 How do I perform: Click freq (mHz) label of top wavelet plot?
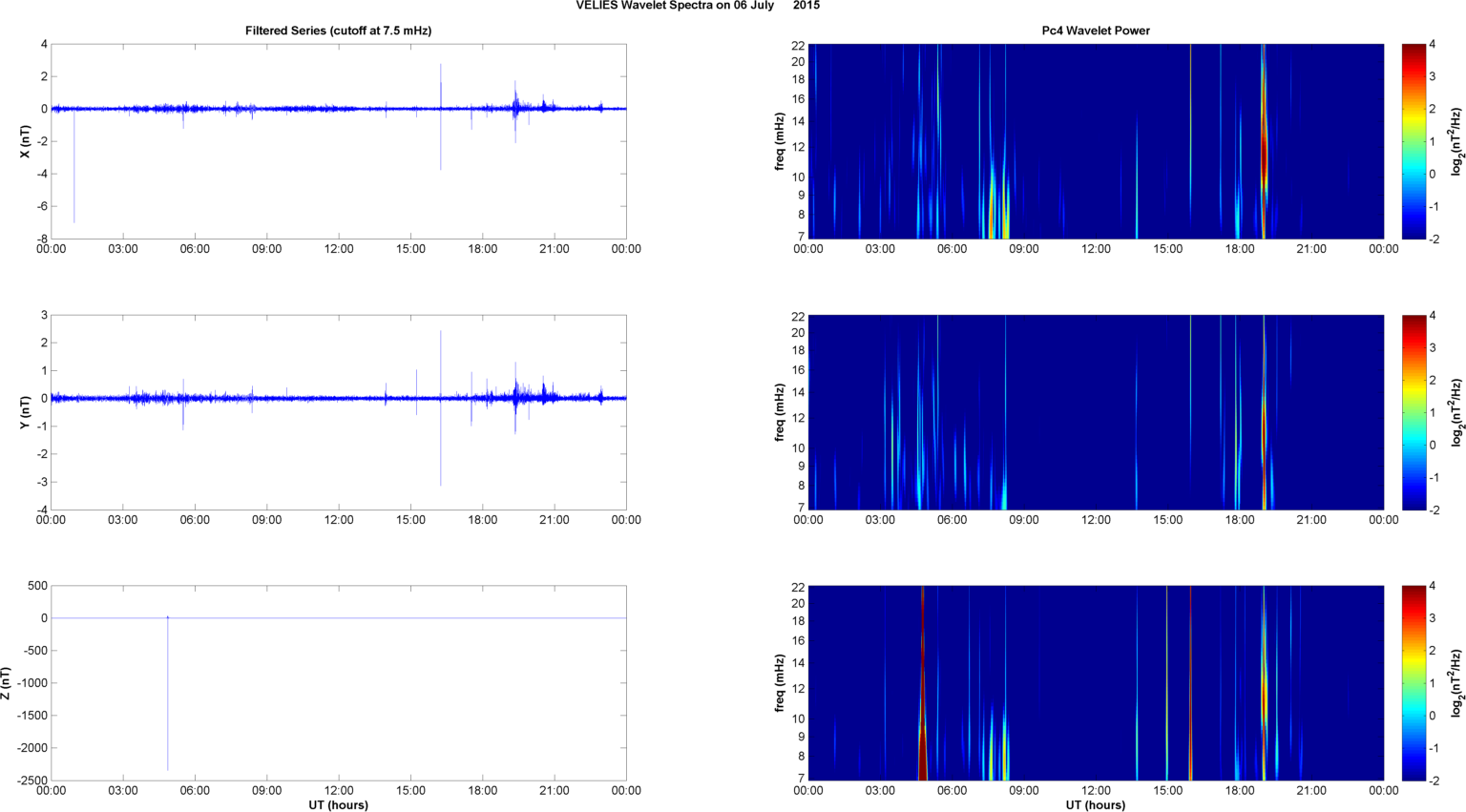pos(780,141)
